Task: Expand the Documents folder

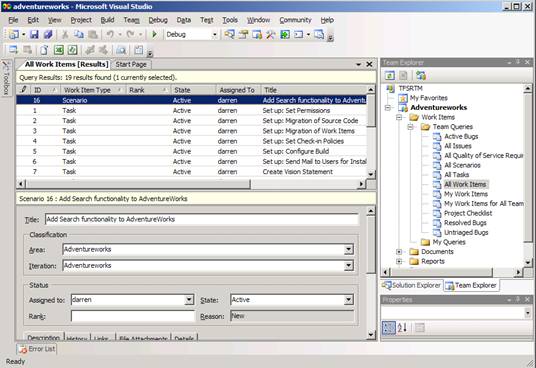Action: 399,252
